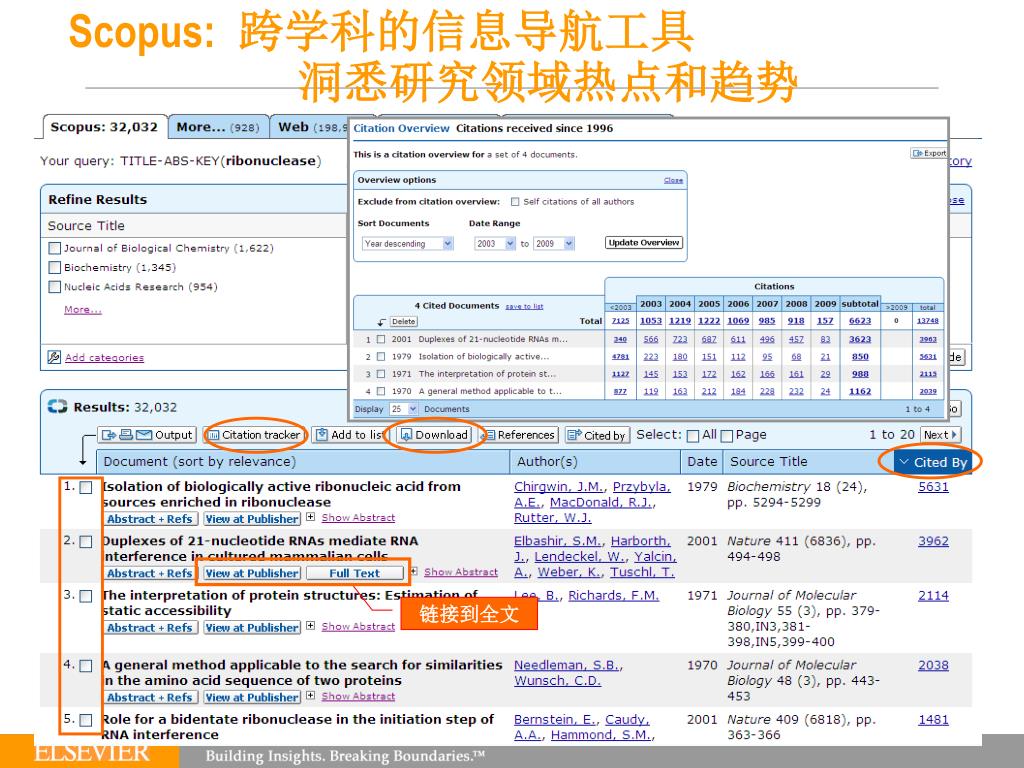
Task: Click View at Publisher for Needleman article
Action: point(251,697)
